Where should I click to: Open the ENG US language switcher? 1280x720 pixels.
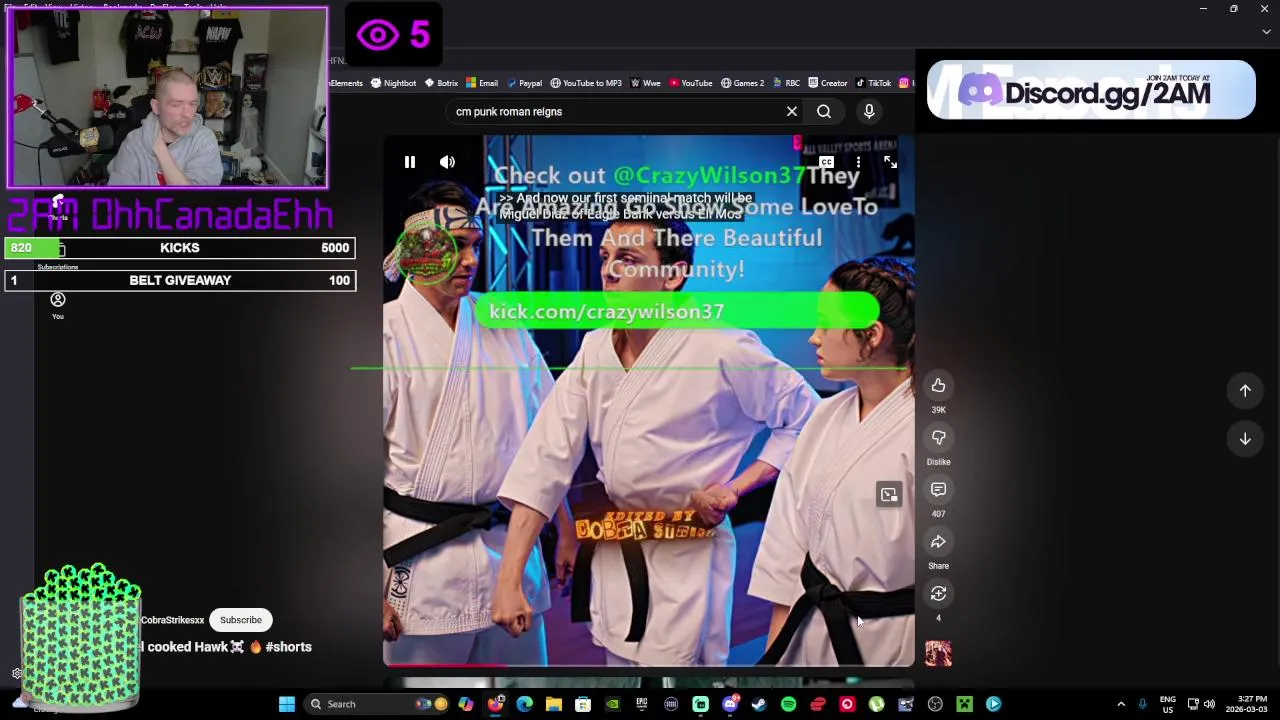[x=1167, y=704]
